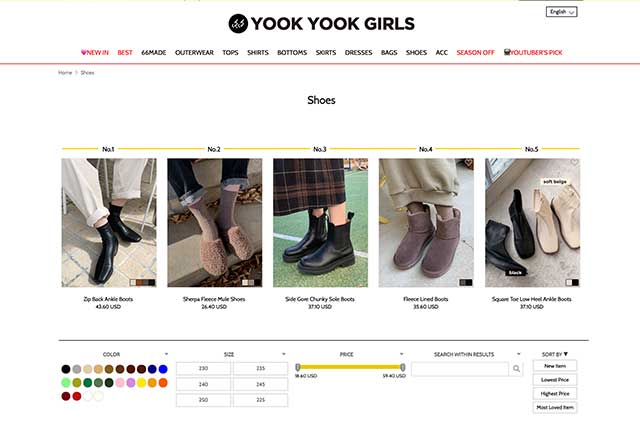The image size is (640, 427).
Task: Click the Yook Yook Girls logo icon
Action: click(x=238, y=24)
